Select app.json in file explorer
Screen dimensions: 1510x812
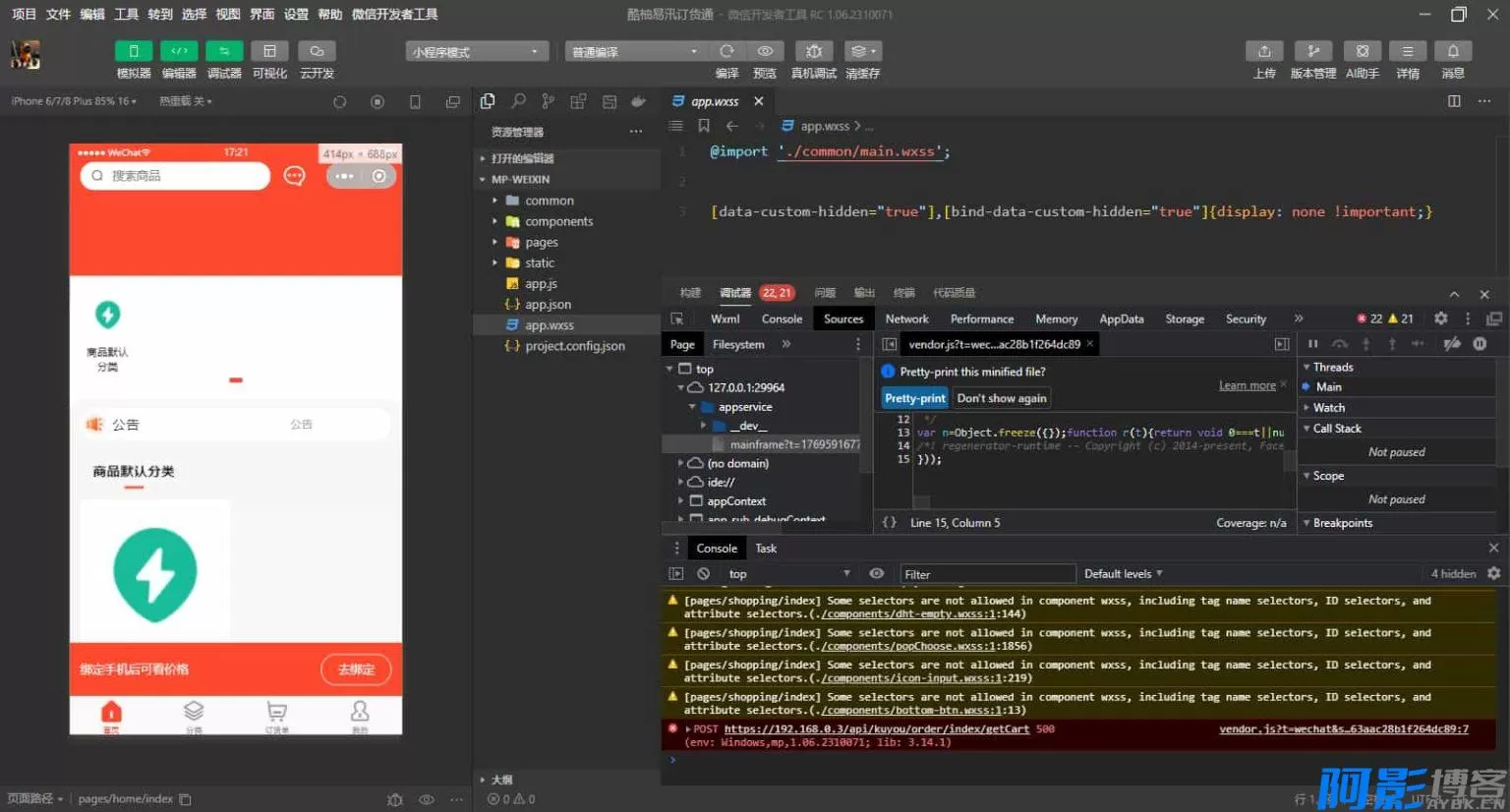(548, 305)
